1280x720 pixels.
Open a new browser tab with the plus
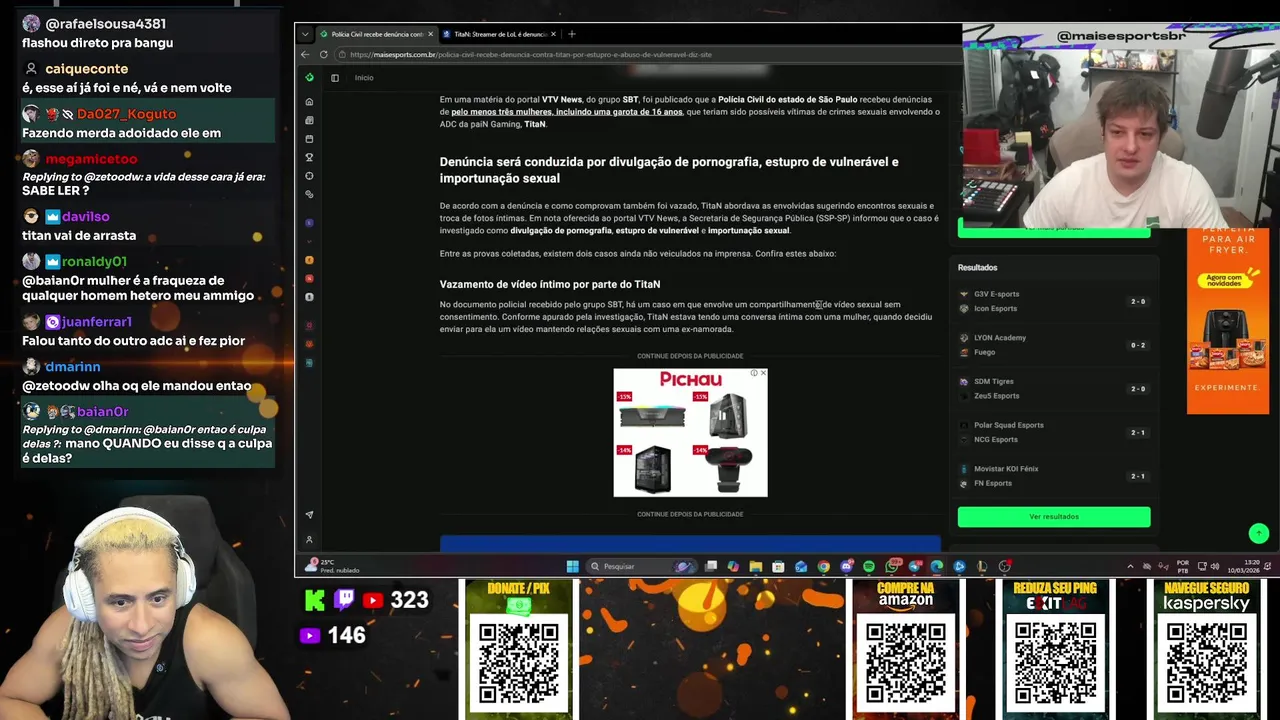click(x=572, y=34)
